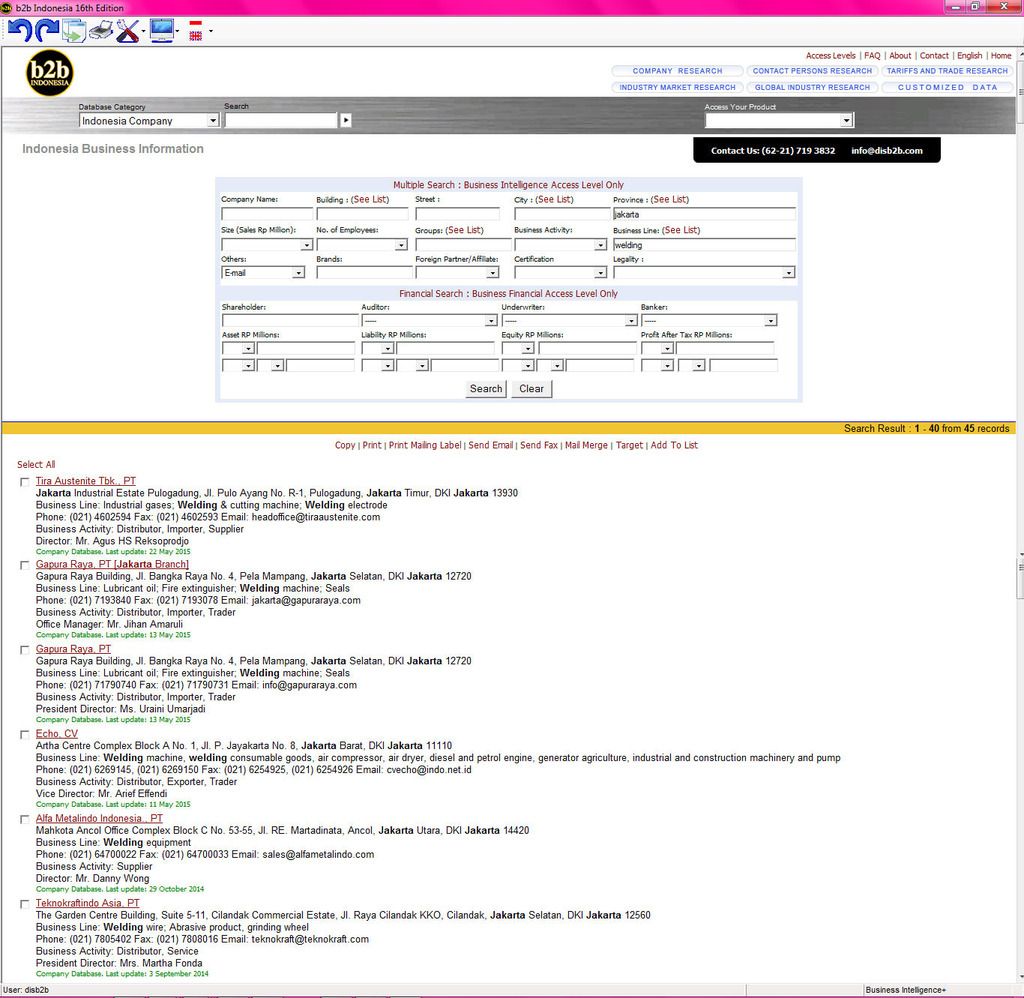Tick the checkbox for Tira Austenite Tbk., PT
1024x998 pixels.
click(25, 482)
